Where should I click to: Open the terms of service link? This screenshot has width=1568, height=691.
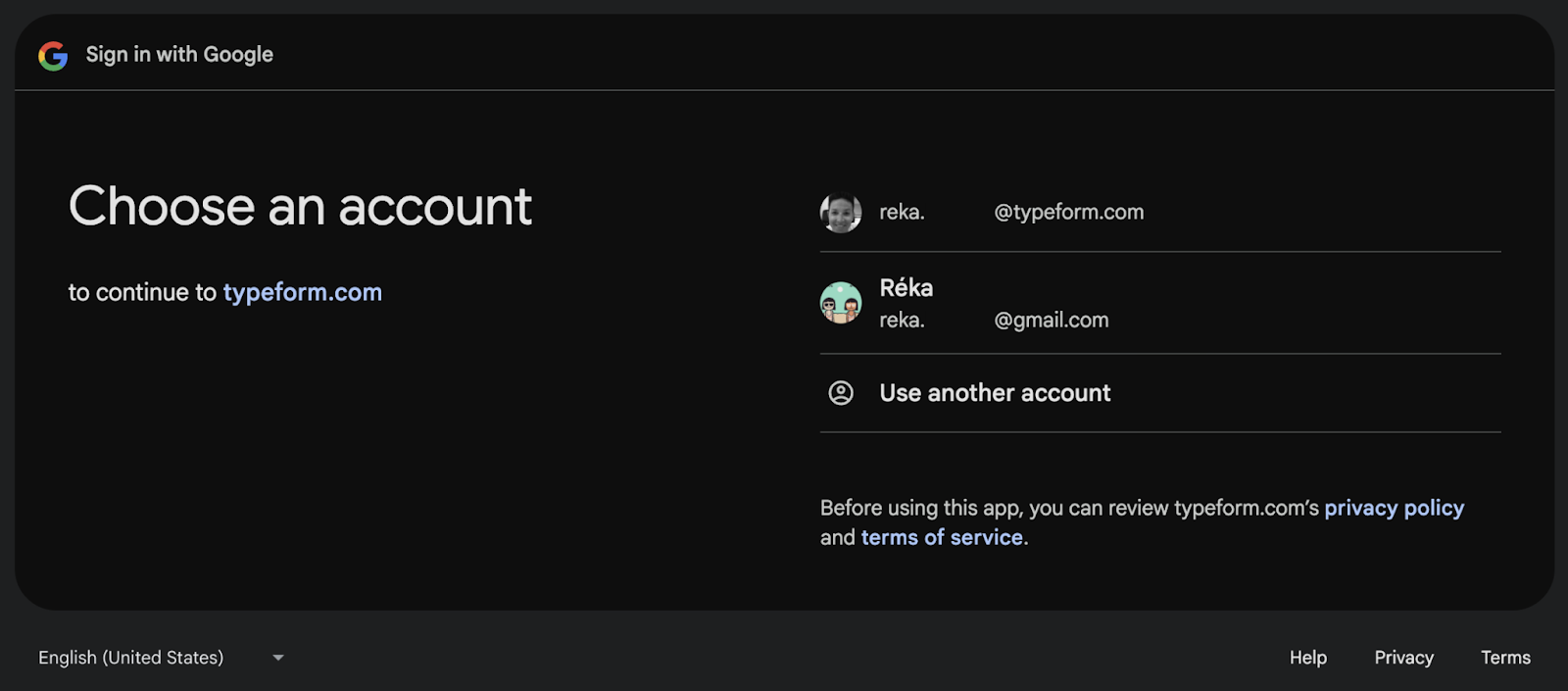click(942, 537)
